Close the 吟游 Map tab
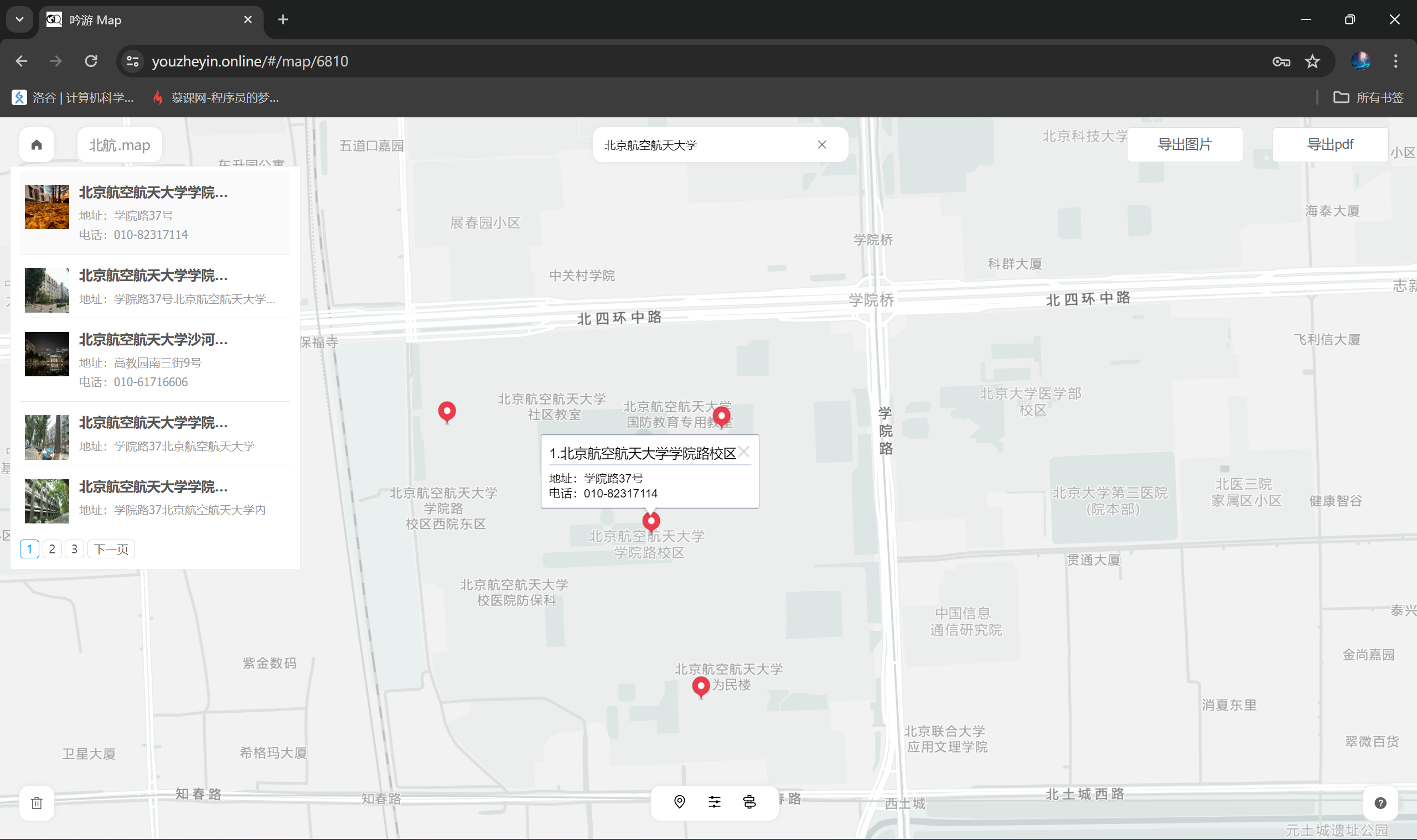1417x840 pixels. pos(248,20)
